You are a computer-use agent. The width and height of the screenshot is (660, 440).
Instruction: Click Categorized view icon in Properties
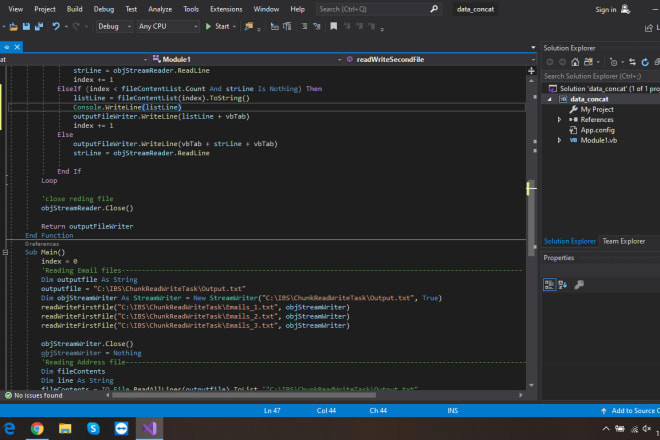click(x=549, y=285)
